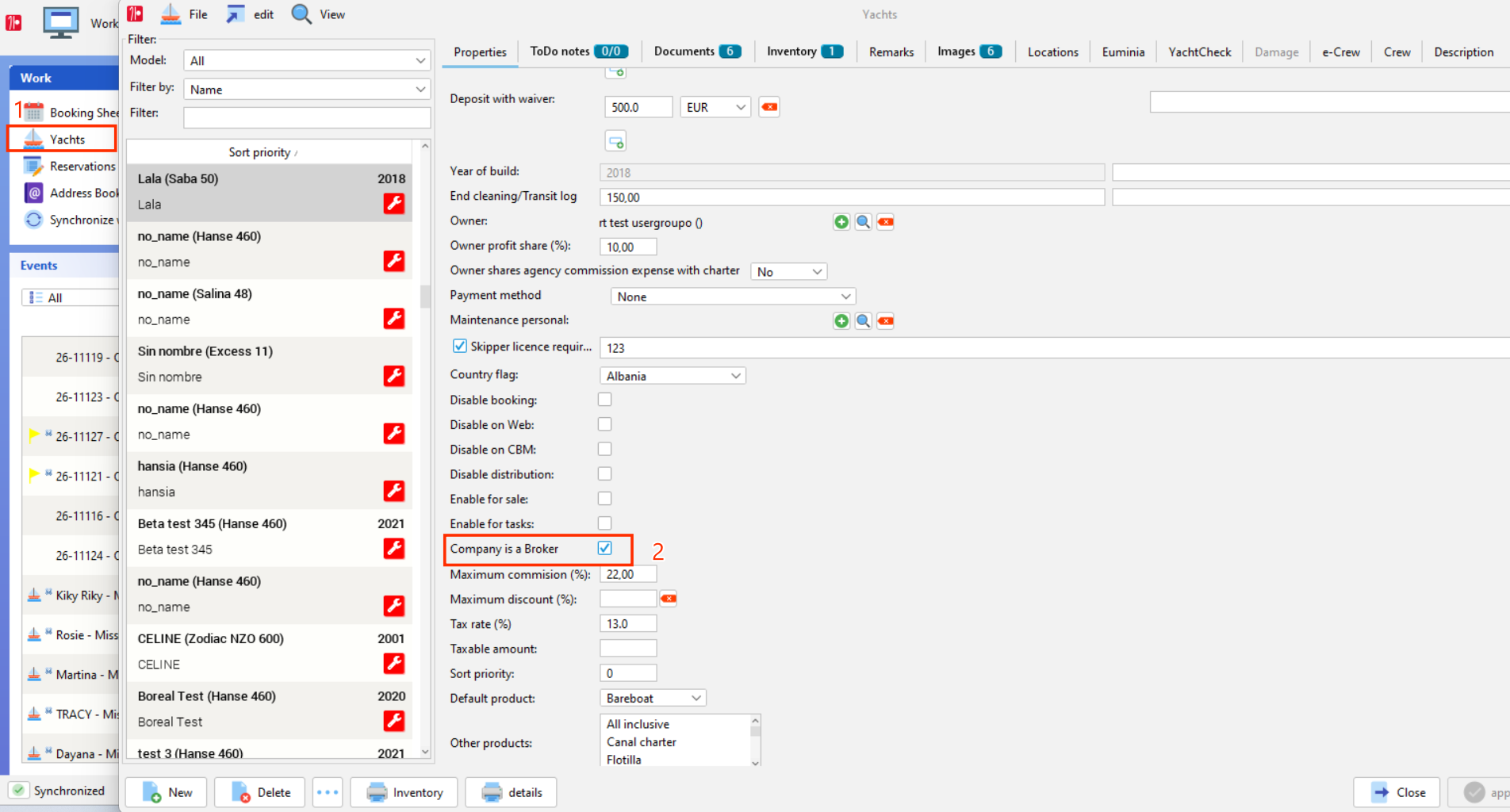Open the Country flag dropdown
Screen dimensions: 1510x812
(x=673, y=376)
